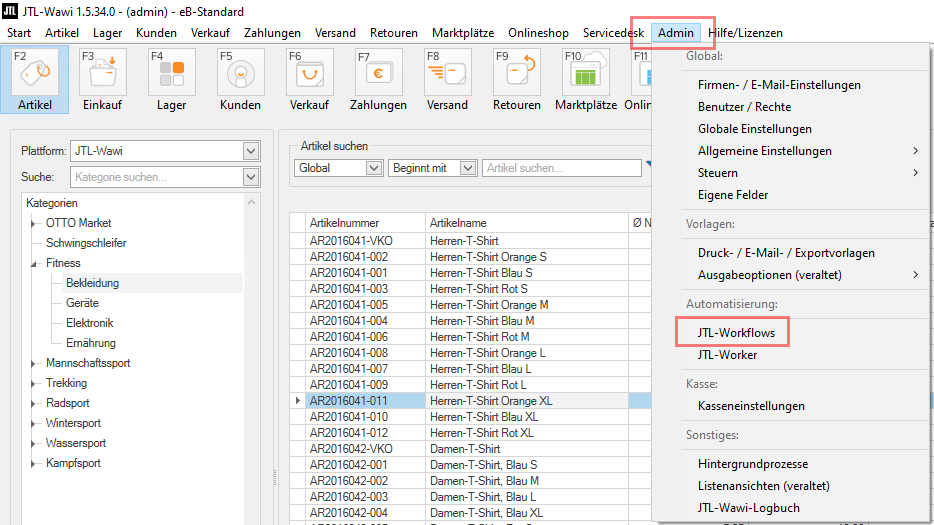Open the Retouren menu
Screen dimensions: 934x525
tap(394, 33)
